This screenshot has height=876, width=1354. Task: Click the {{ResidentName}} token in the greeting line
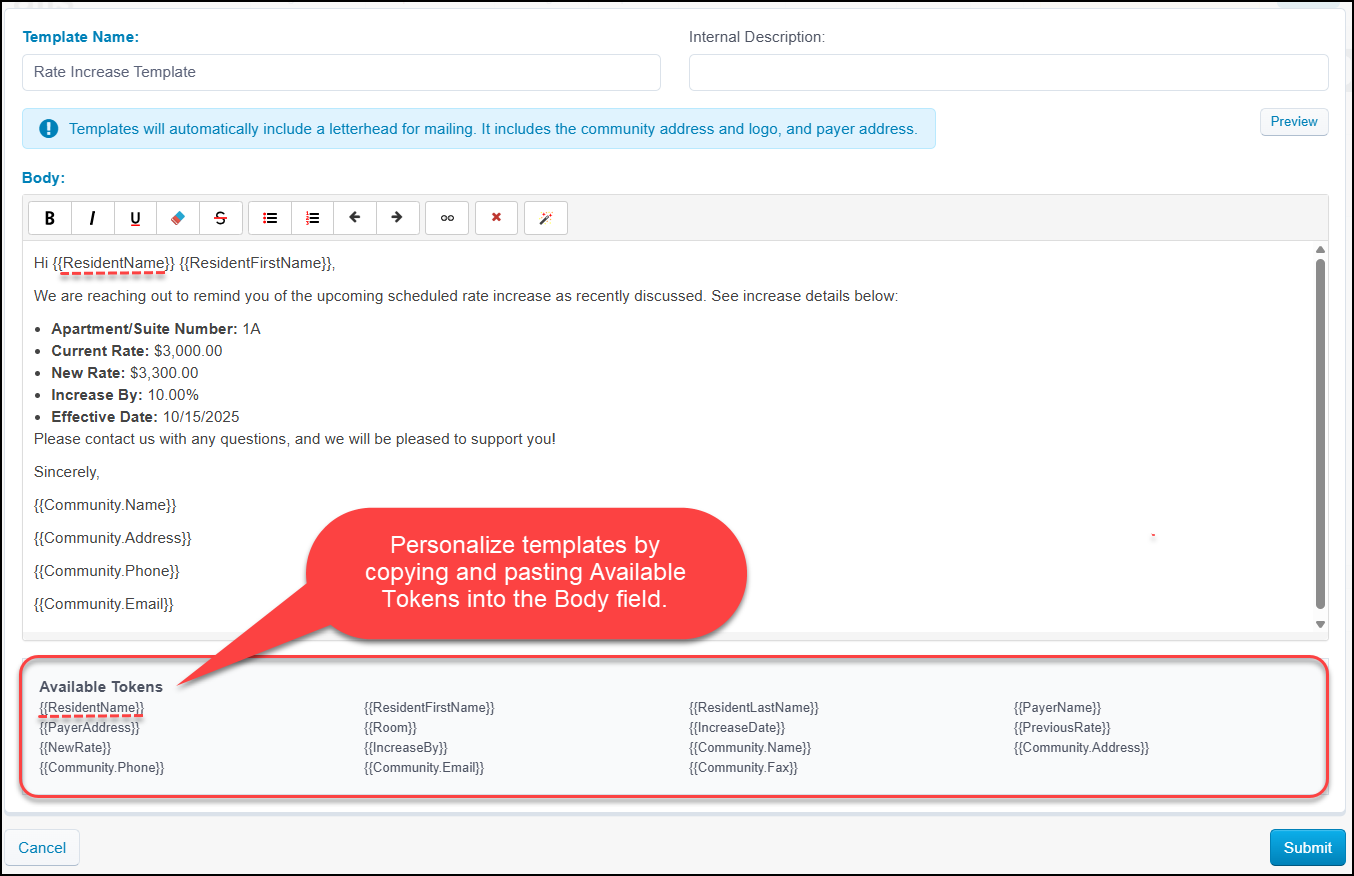[x=114, y=263]
